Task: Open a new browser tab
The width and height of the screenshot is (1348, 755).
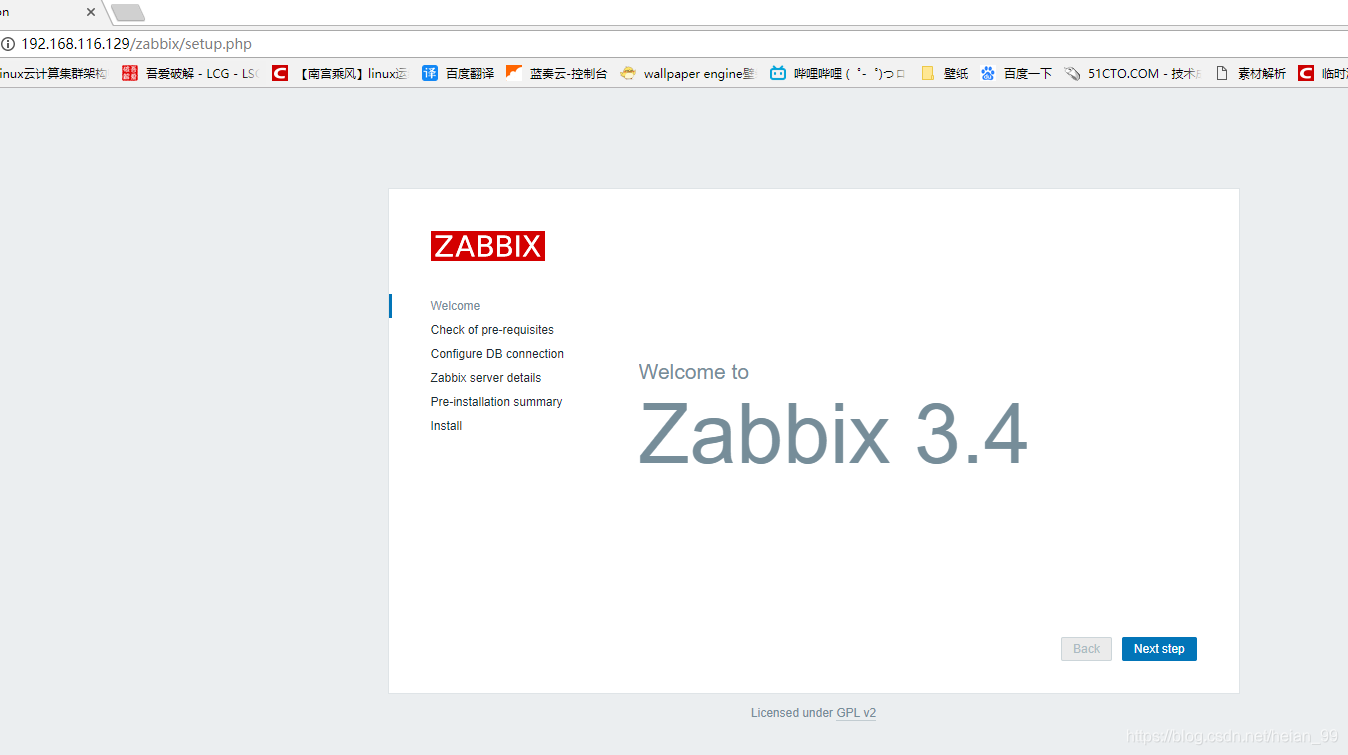Action: (128, 13)
